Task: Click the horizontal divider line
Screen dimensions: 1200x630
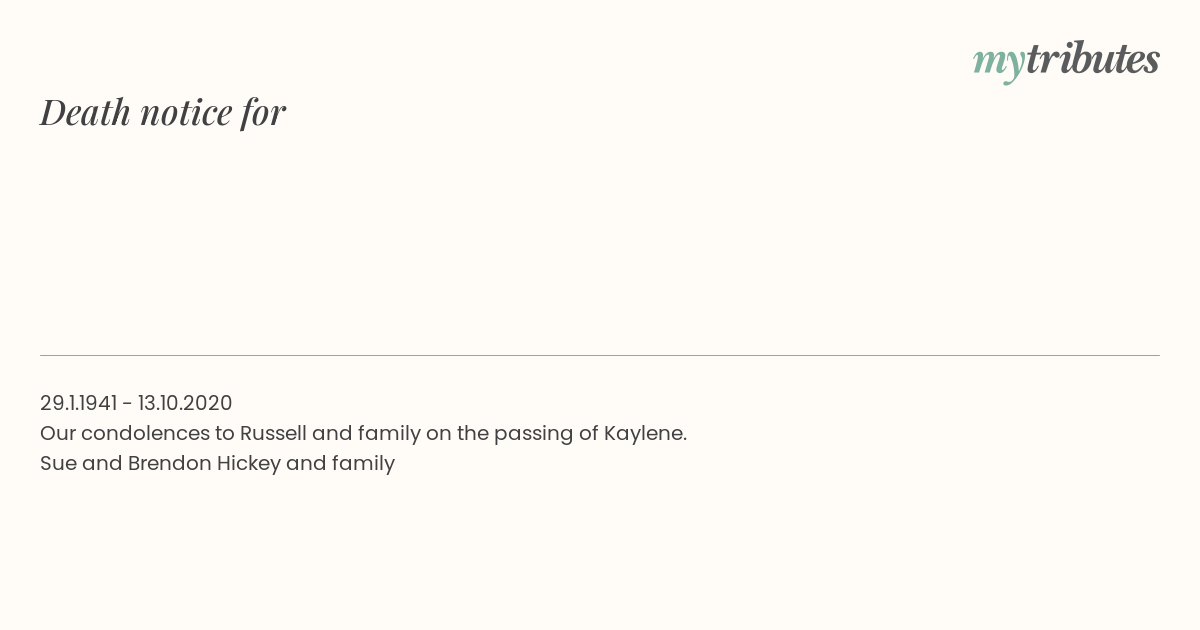Action: tap(600, 355)
